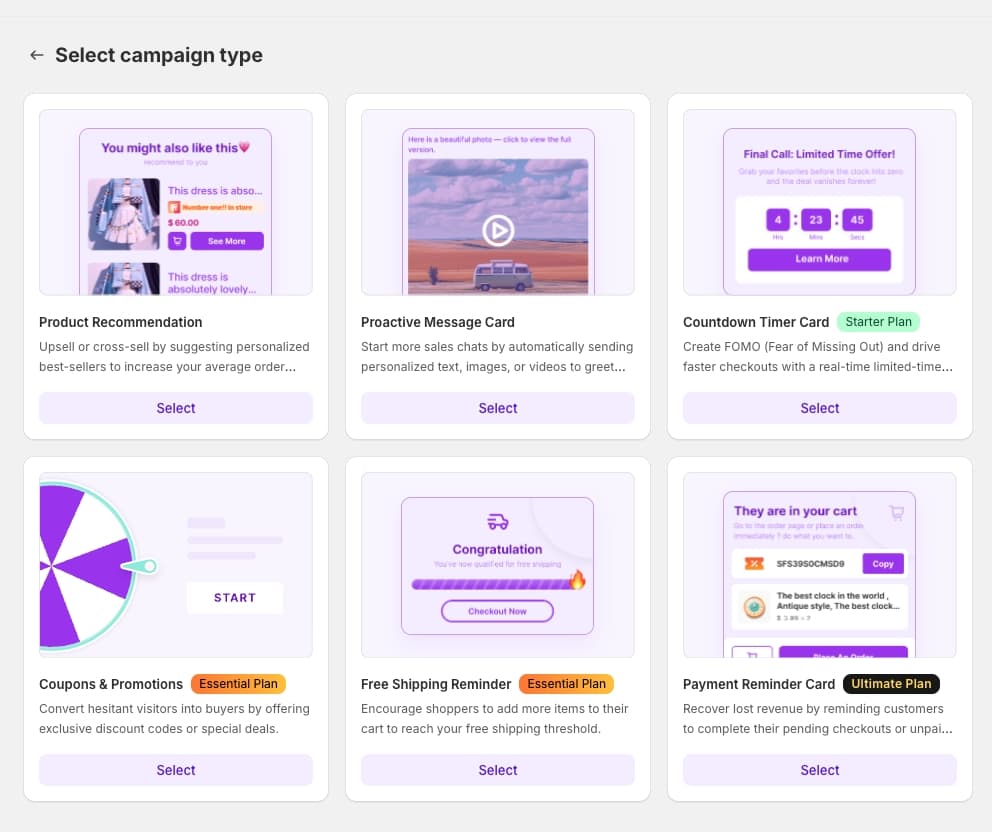Click the Select campaign type heading
Screen dimensions: 992x832
pyautogui.click(x=159, y=55)
